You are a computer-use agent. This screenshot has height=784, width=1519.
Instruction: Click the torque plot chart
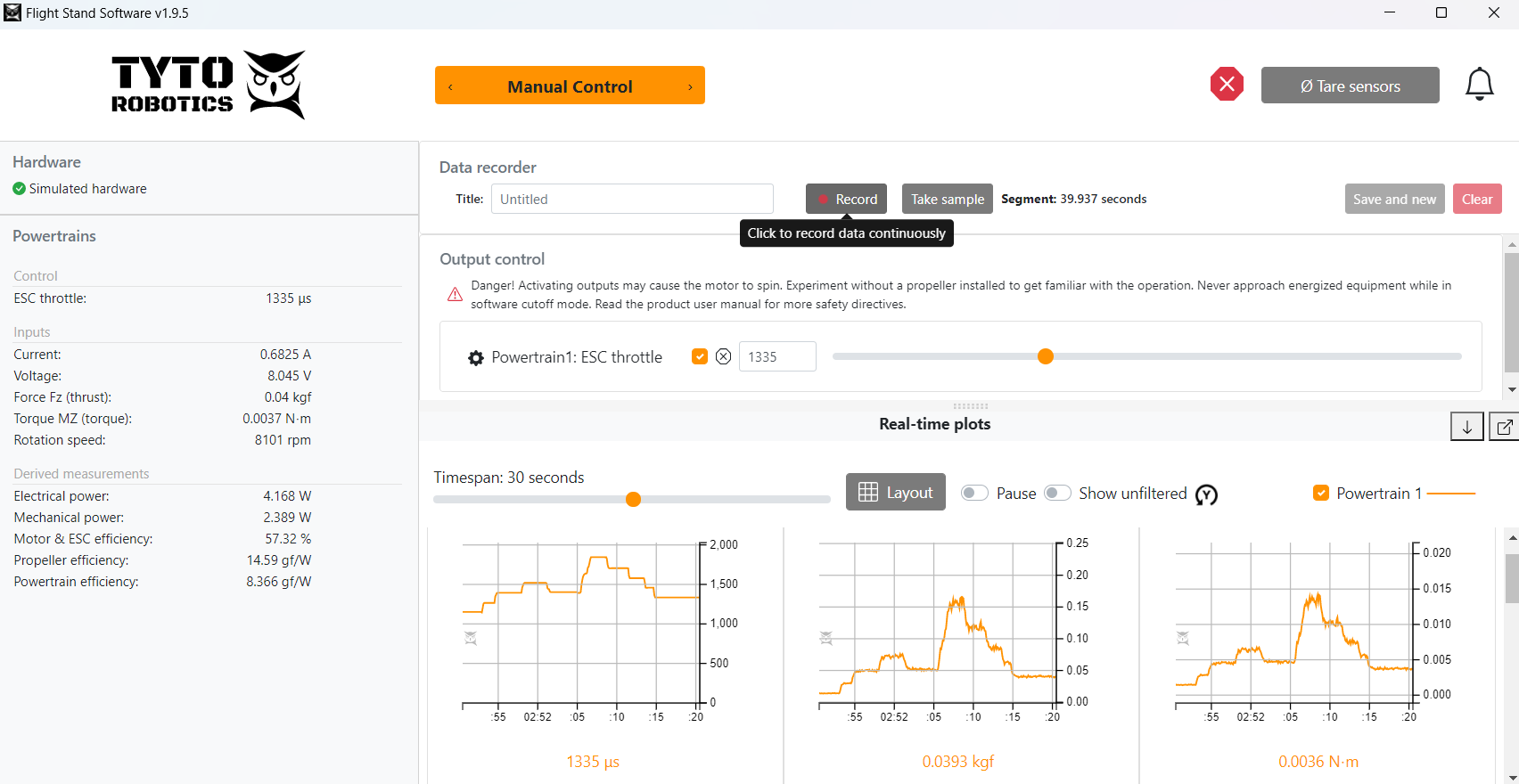pos(1294,623)
